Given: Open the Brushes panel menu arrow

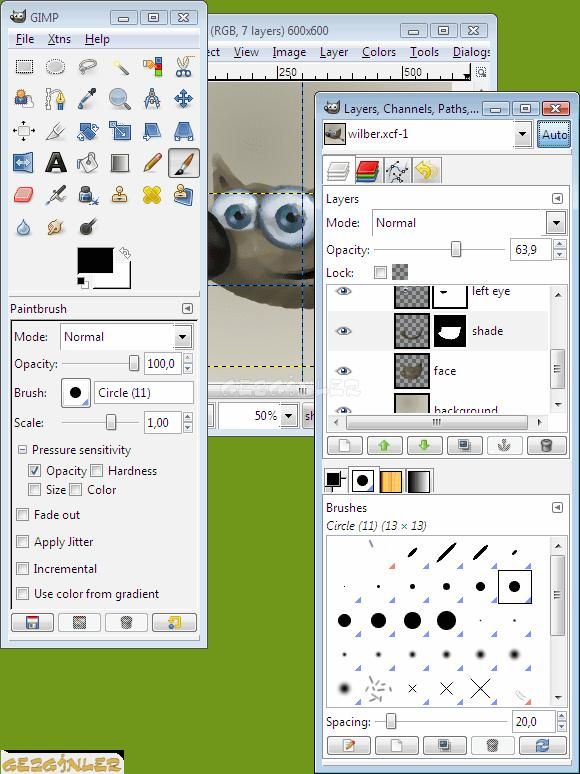Looking at the screenshot, I should click(x=557, y=507).
